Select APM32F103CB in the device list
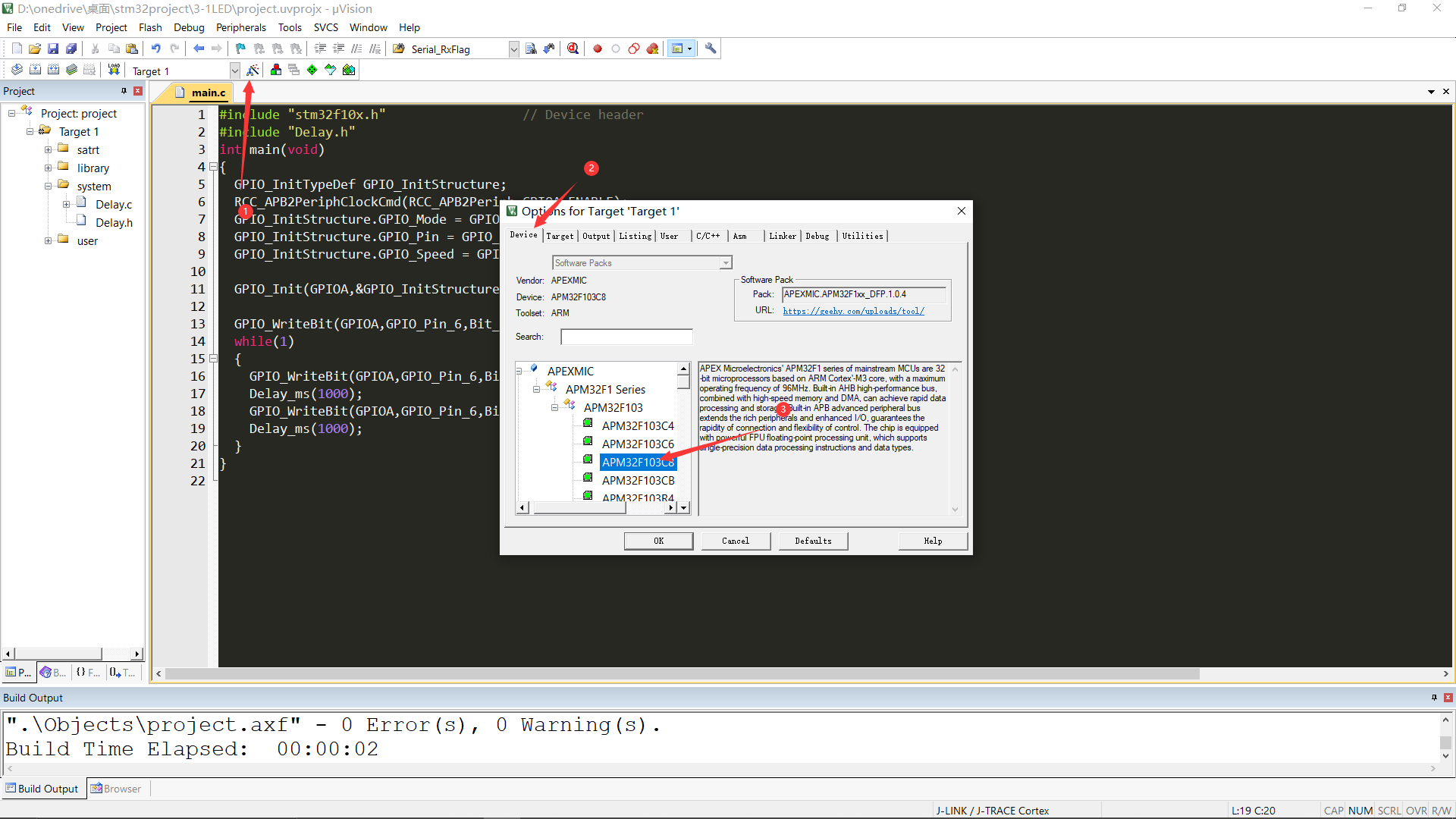Screen dimensions: 1456x819 click(x=638, y=480)
